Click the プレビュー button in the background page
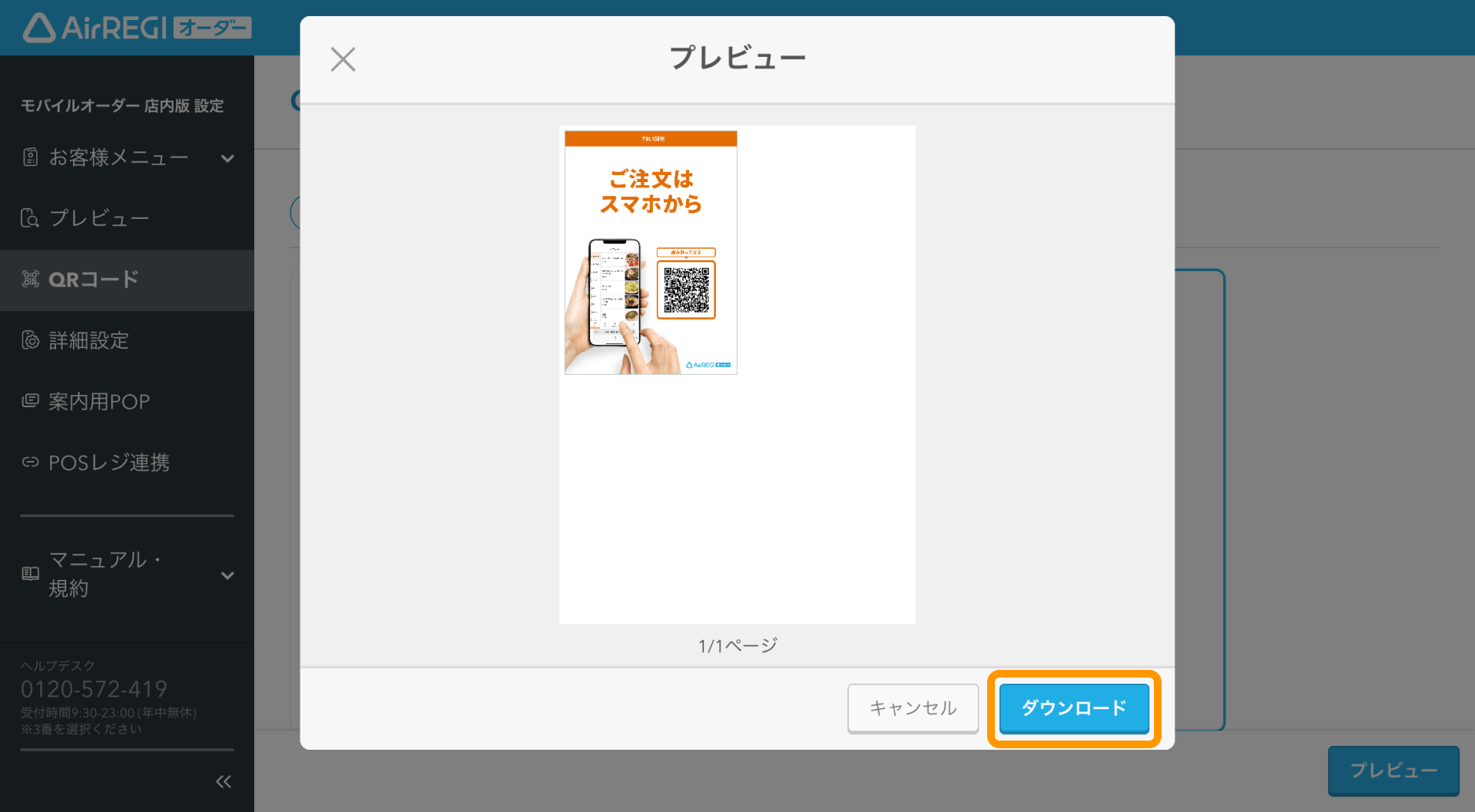The image size is (1475, 812). (1394, 771)
